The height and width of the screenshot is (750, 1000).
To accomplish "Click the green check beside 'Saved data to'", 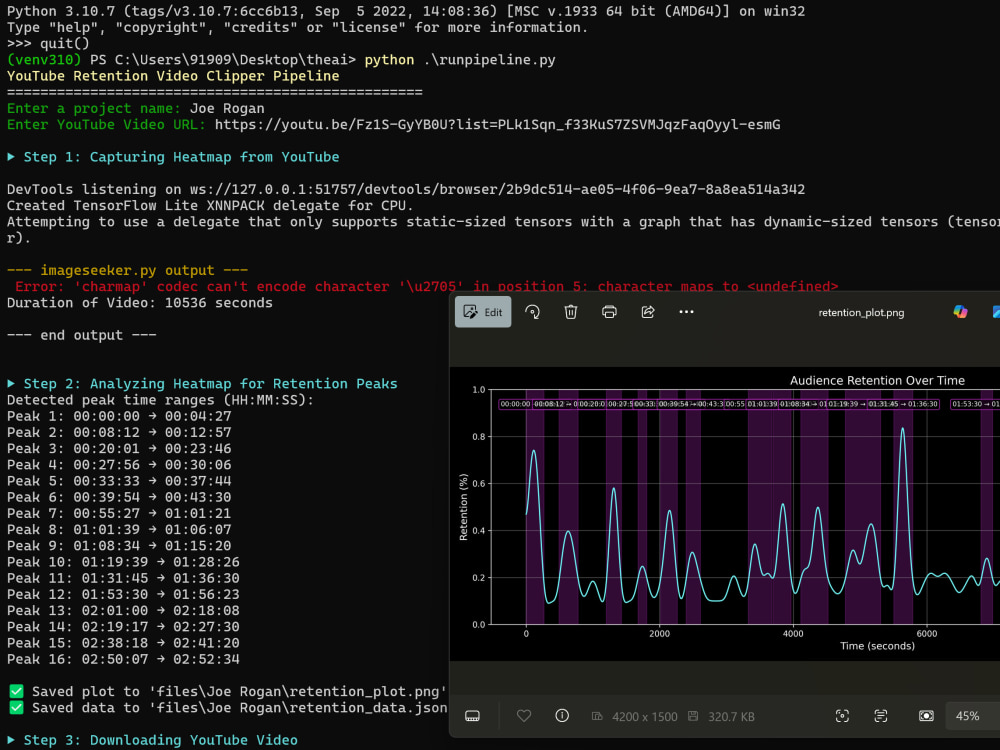I will pos(17,707).
